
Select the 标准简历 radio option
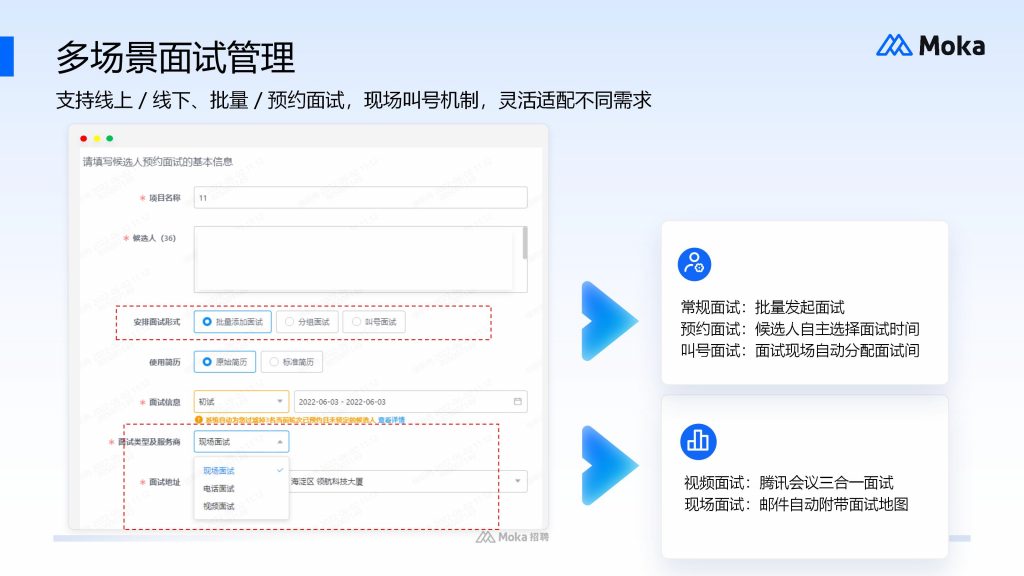(x=291, y=362)
